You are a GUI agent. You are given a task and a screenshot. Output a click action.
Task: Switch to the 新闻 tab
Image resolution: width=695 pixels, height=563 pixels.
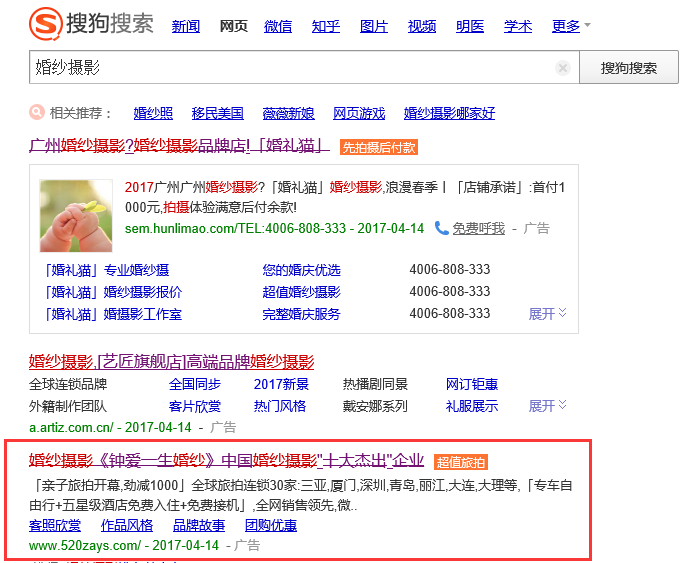pyautogui.click(x=186, y=26)
